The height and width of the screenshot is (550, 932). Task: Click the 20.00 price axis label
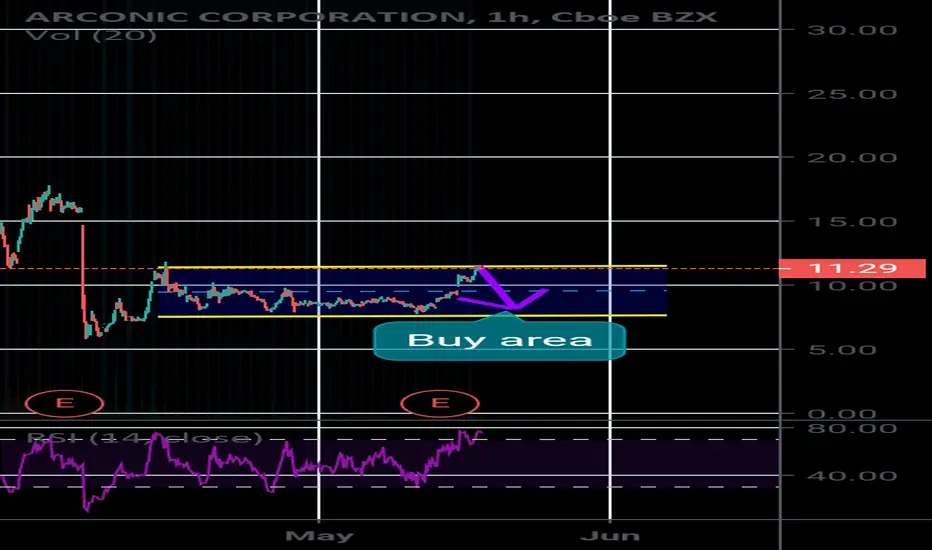(x=852, y=158)
